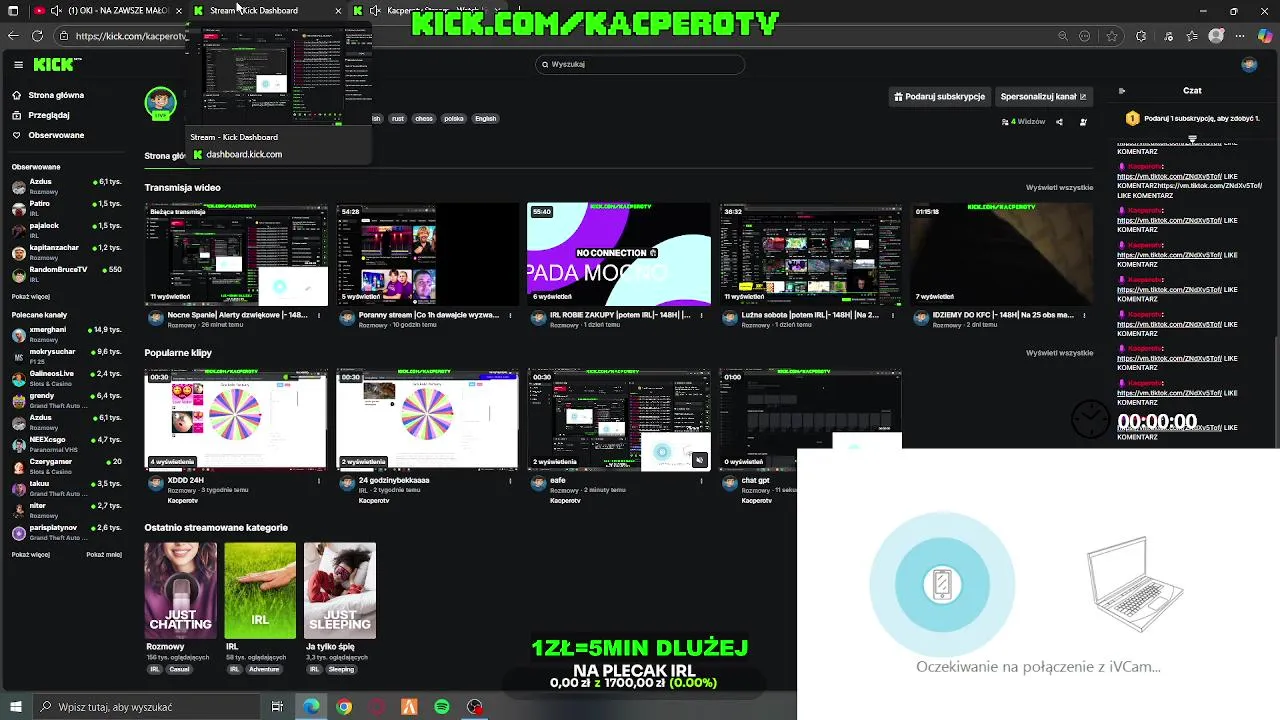Click the Spersonalizuj kanał button
Image resolution: width=1280 pixels, height=720 pixels.
tap(1043, 97)
